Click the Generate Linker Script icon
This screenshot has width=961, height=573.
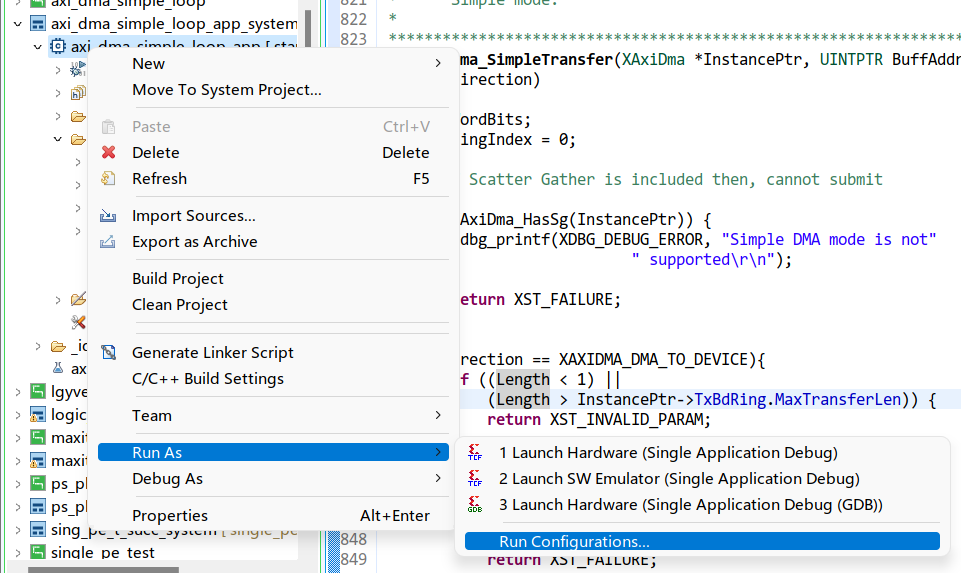tap(108, 352)
